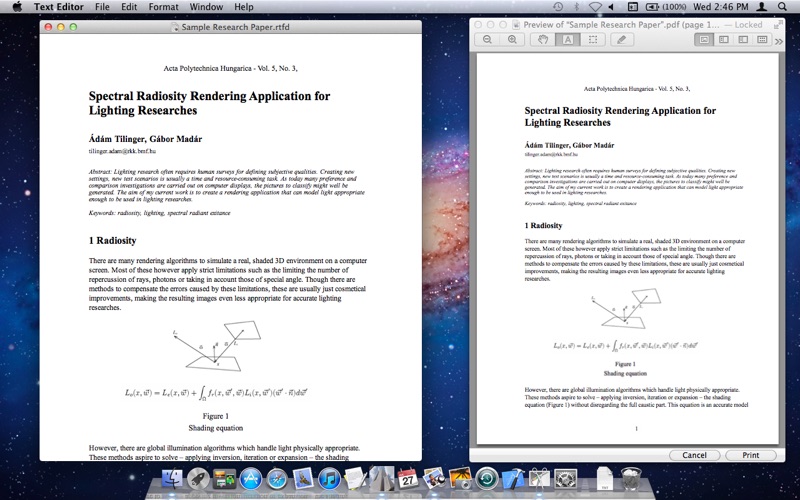The height and width of the screenshot is (500, 800).
Task: Open the Wi-Fi status menu
Action: [x=595, y=7]
